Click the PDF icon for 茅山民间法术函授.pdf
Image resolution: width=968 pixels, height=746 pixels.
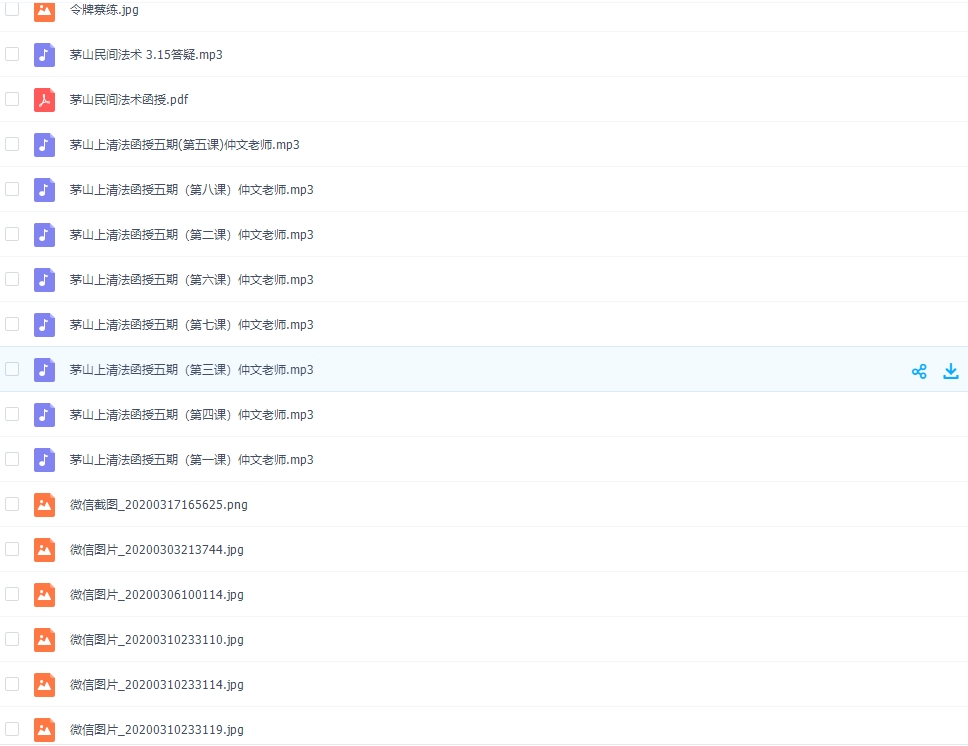(x=44, y=100)
